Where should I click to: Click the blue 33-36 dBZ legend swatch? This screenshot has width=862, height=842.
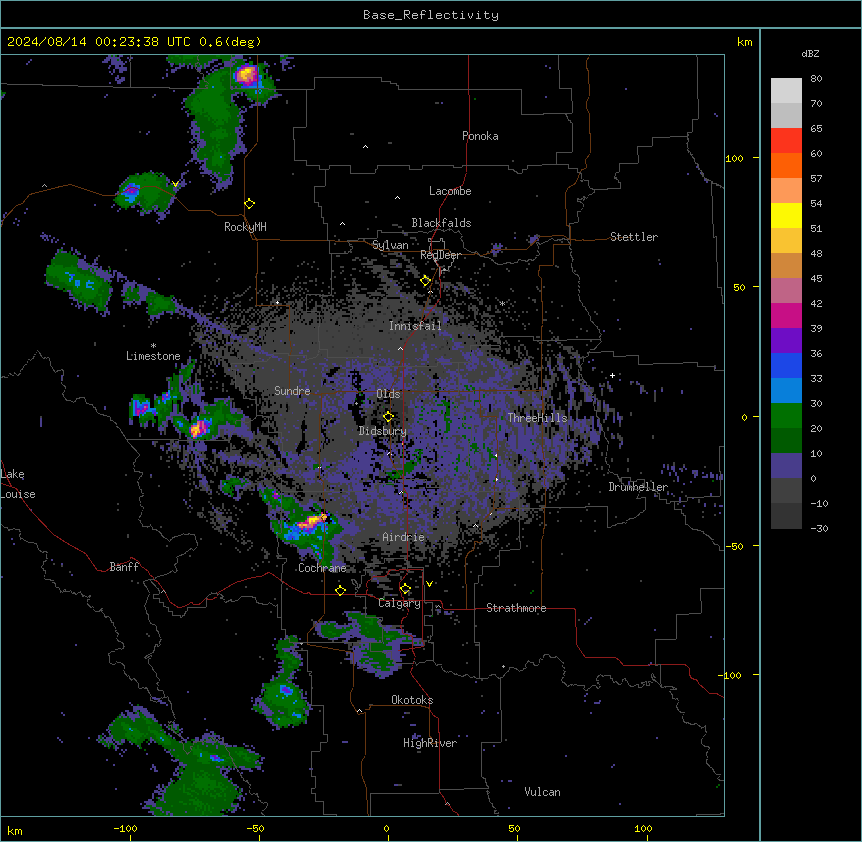pyautogui.click(x=786, y=365)
